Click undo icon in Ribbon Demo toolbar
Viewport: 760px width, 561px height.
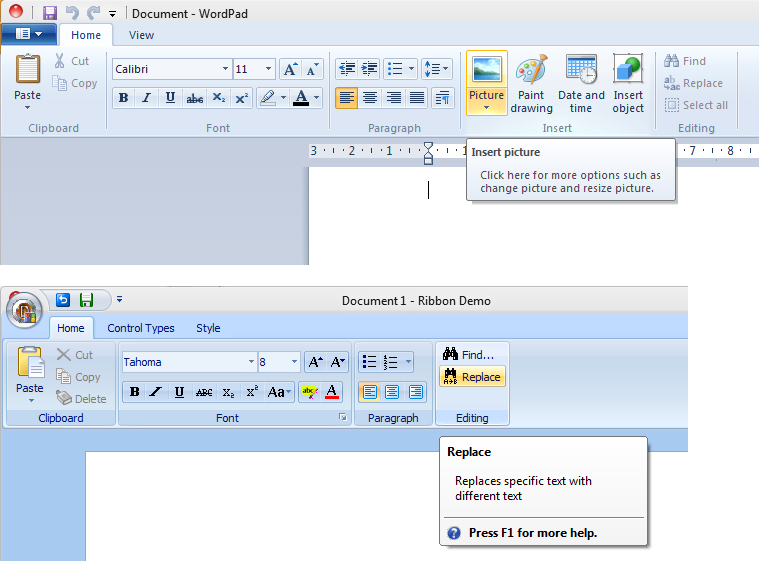pos(63,300)
